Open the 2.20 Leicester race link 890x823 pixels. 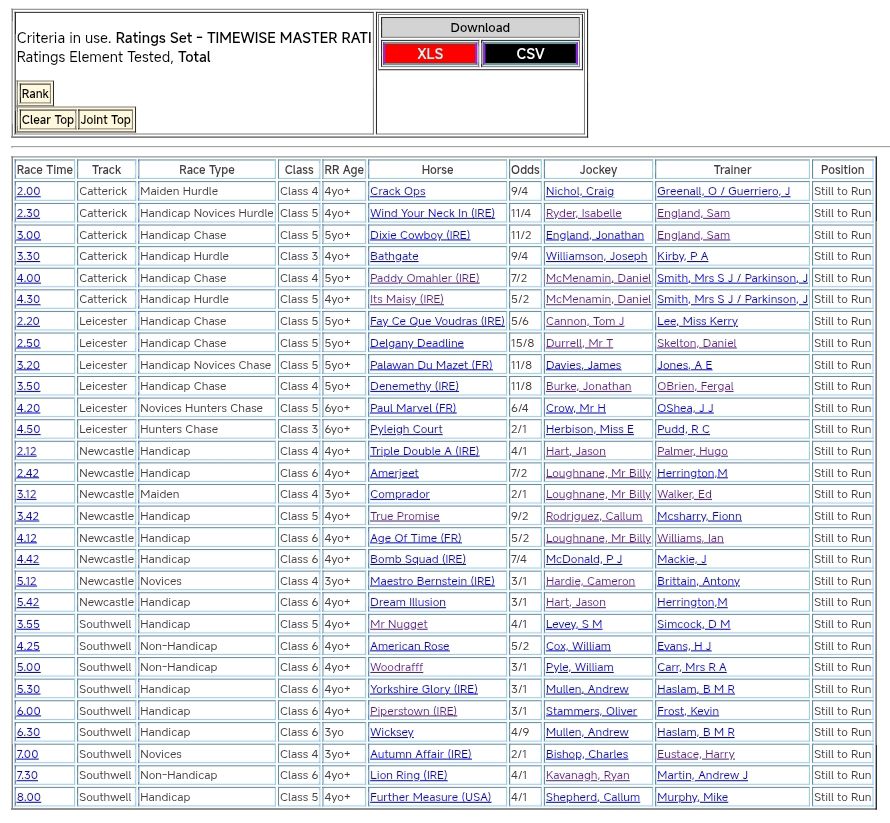(x=28, y=322)
